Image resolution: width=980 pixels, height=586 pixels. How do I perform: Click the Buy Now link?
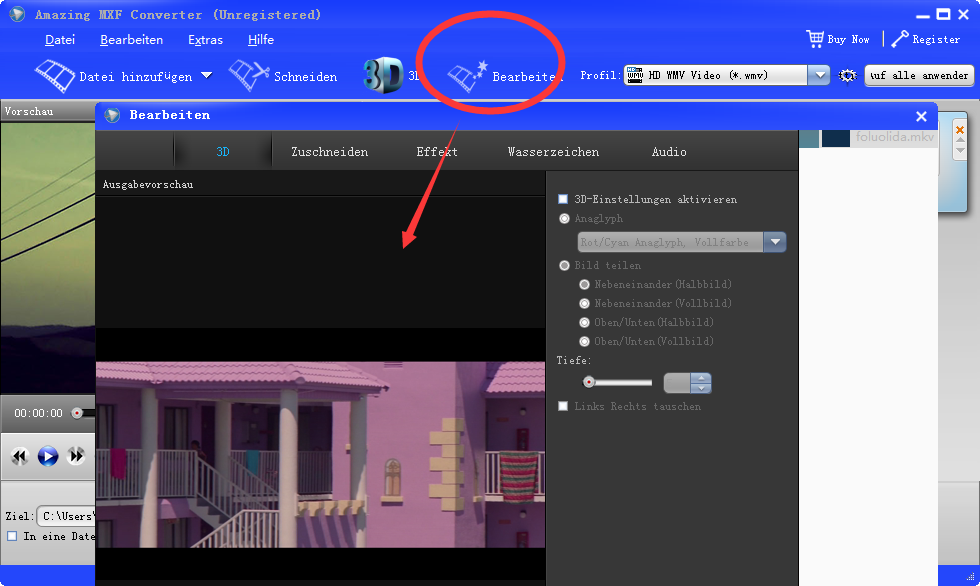pos(848,39)
